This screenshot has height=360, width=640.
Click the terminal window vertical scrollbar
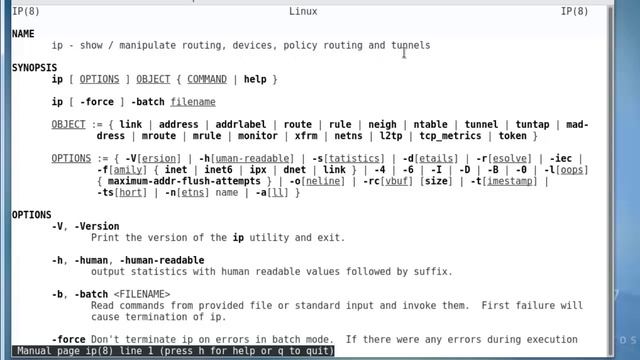[x=611, y=180]
